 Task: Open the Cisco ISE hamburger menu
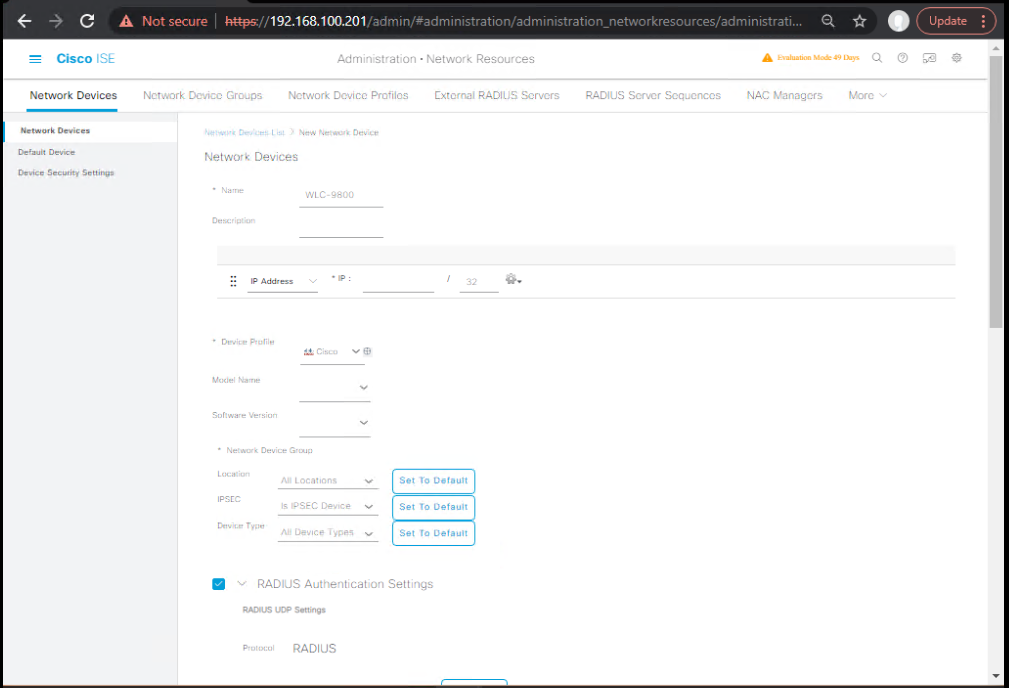(35, 59)
